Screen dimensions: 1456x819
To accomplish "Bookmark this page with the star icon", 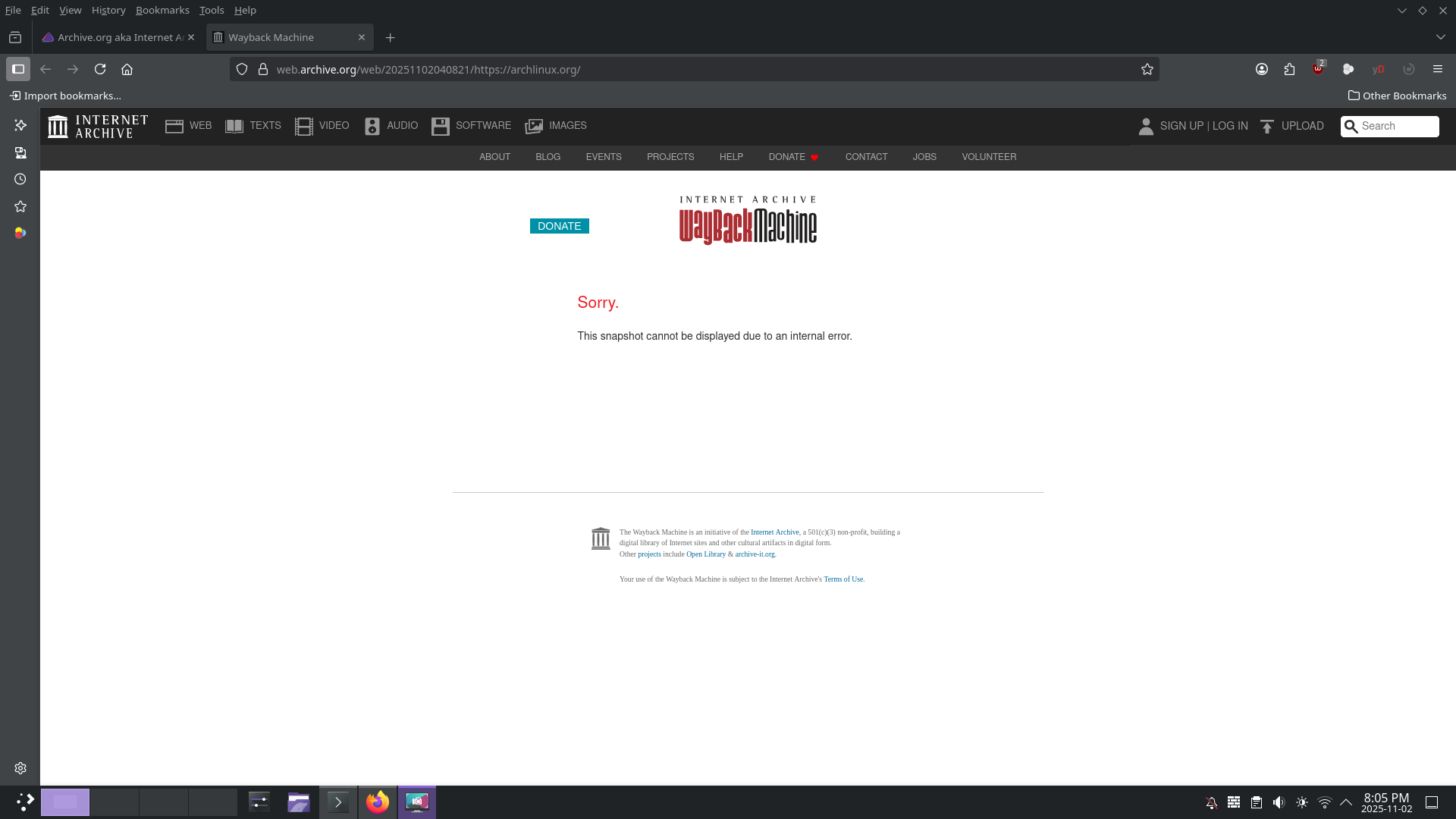I will click(1147, 69).
